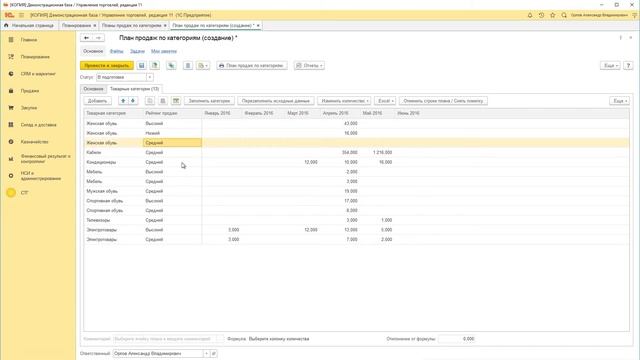This screenshot has width=640, height=360.
Task: Click the 1 216,000 cell in Кабели row
Action: coord(378,152)
